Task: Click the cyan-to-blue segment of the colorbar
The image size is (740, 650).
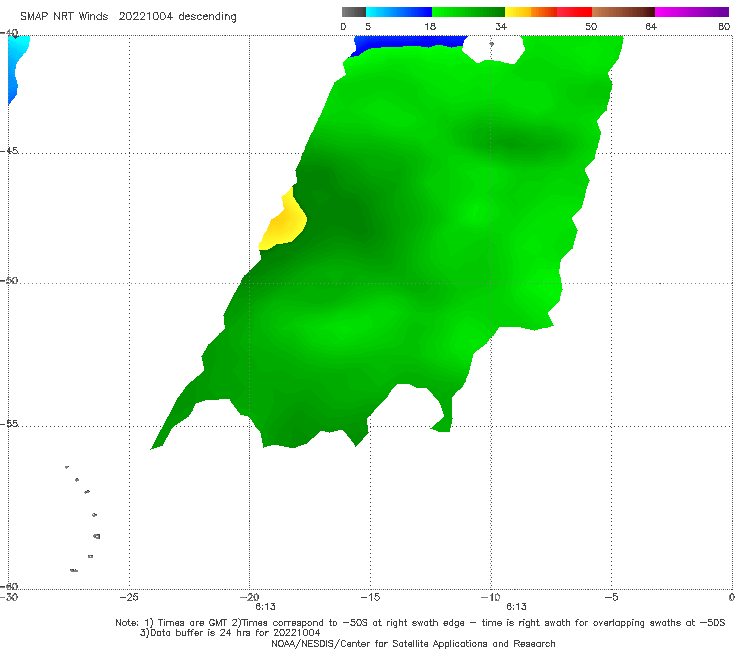Action: tap(399, 12)
